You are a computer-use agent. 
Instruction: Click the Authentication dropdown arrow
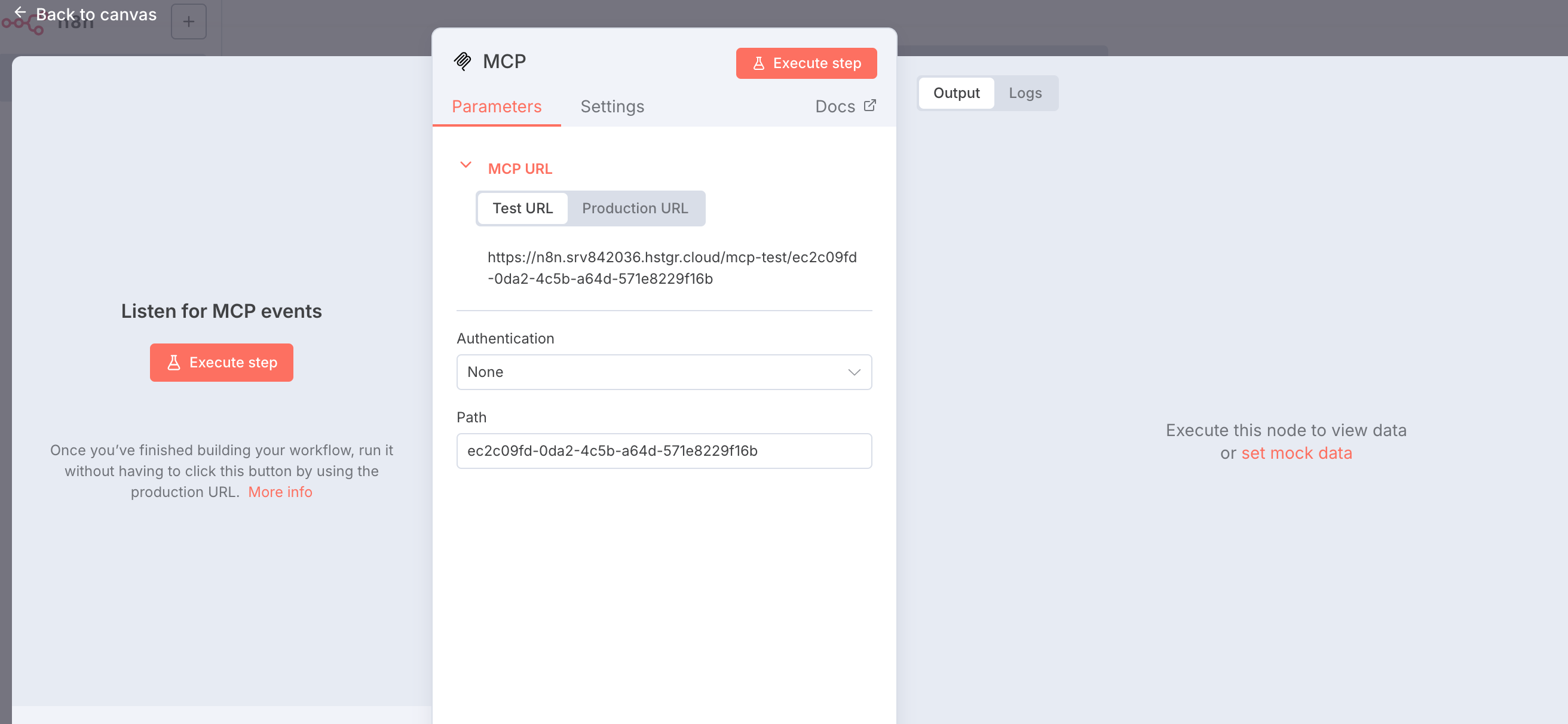tap(854, 372)
